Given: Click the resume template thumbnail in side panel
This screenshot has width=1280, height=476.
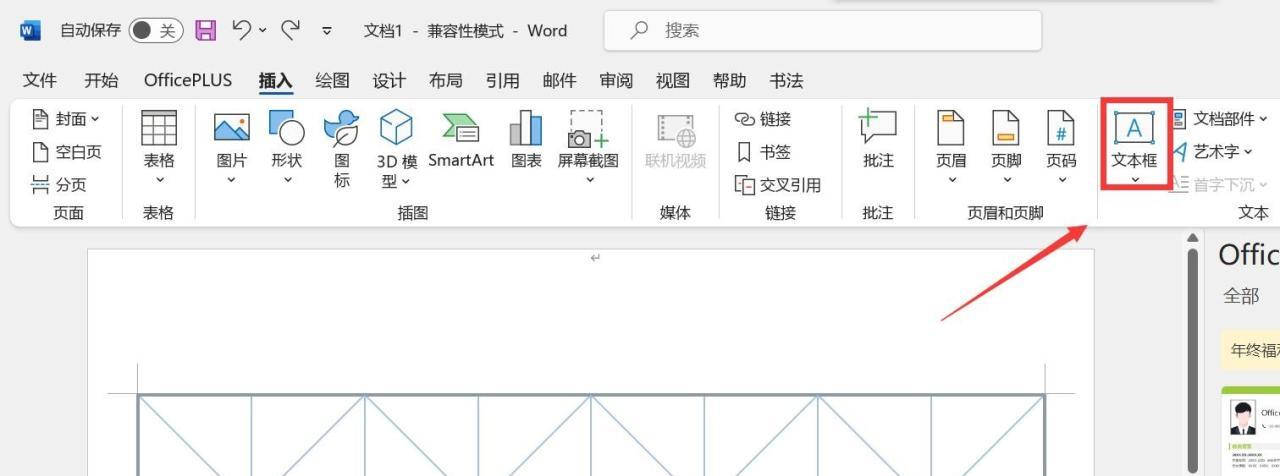Looking at the screenshot, I should [1252, 432].
